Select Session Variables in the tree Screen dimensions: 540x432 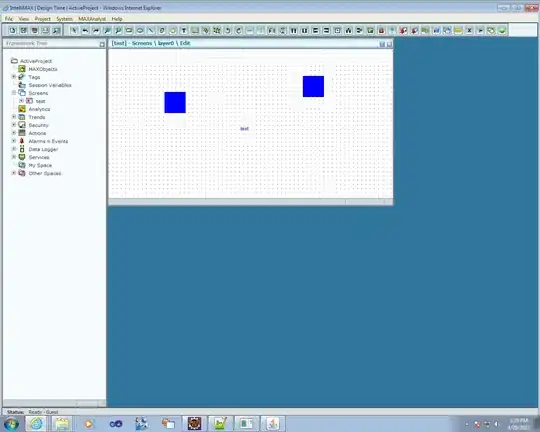click(50, 85)
